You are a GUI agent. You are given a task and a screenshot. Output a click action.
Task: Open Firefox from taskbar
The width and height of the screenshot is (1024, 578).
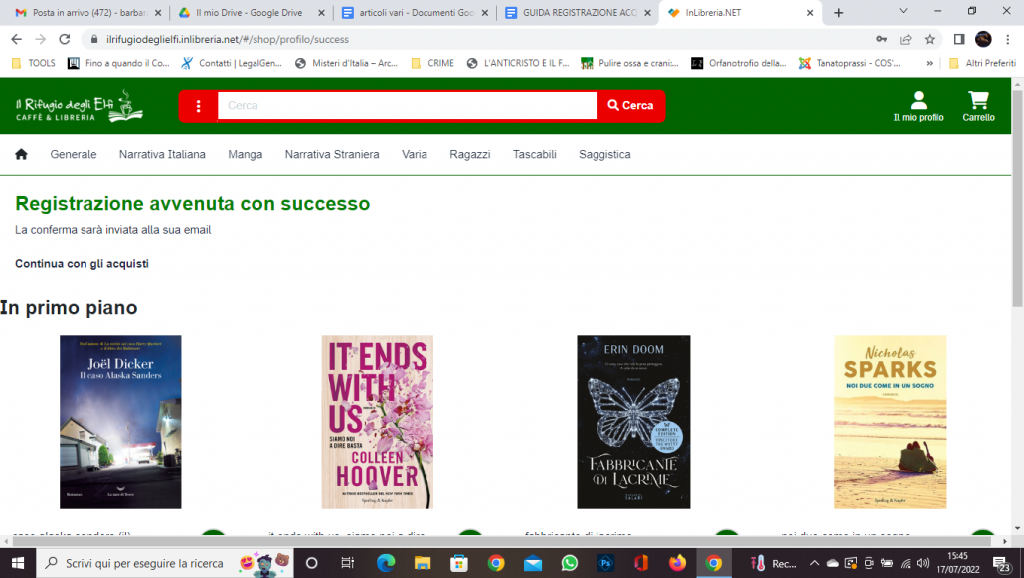click(677, 563)
